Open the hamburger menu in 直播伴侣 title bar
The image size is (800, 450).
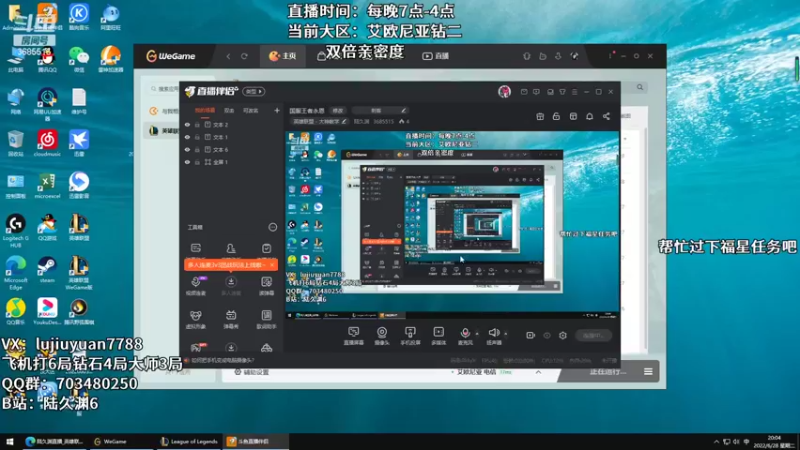(x=574, y=92)
